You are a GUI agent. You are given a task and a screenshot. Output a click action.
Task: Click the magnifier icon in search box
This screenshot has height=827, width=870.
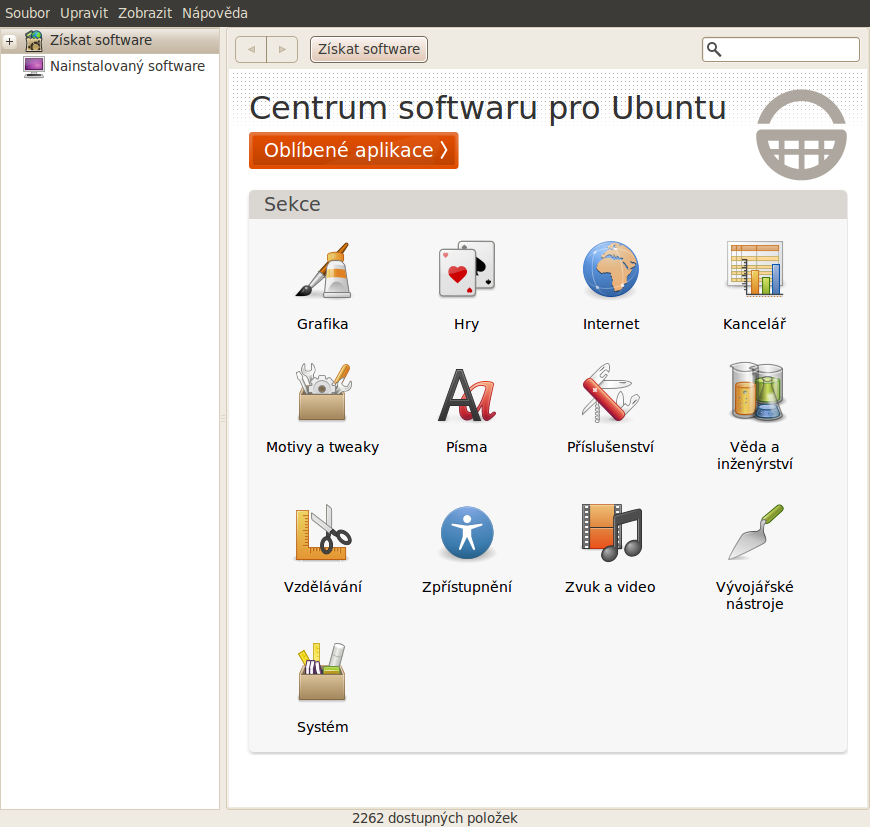[x=714, y=50]
